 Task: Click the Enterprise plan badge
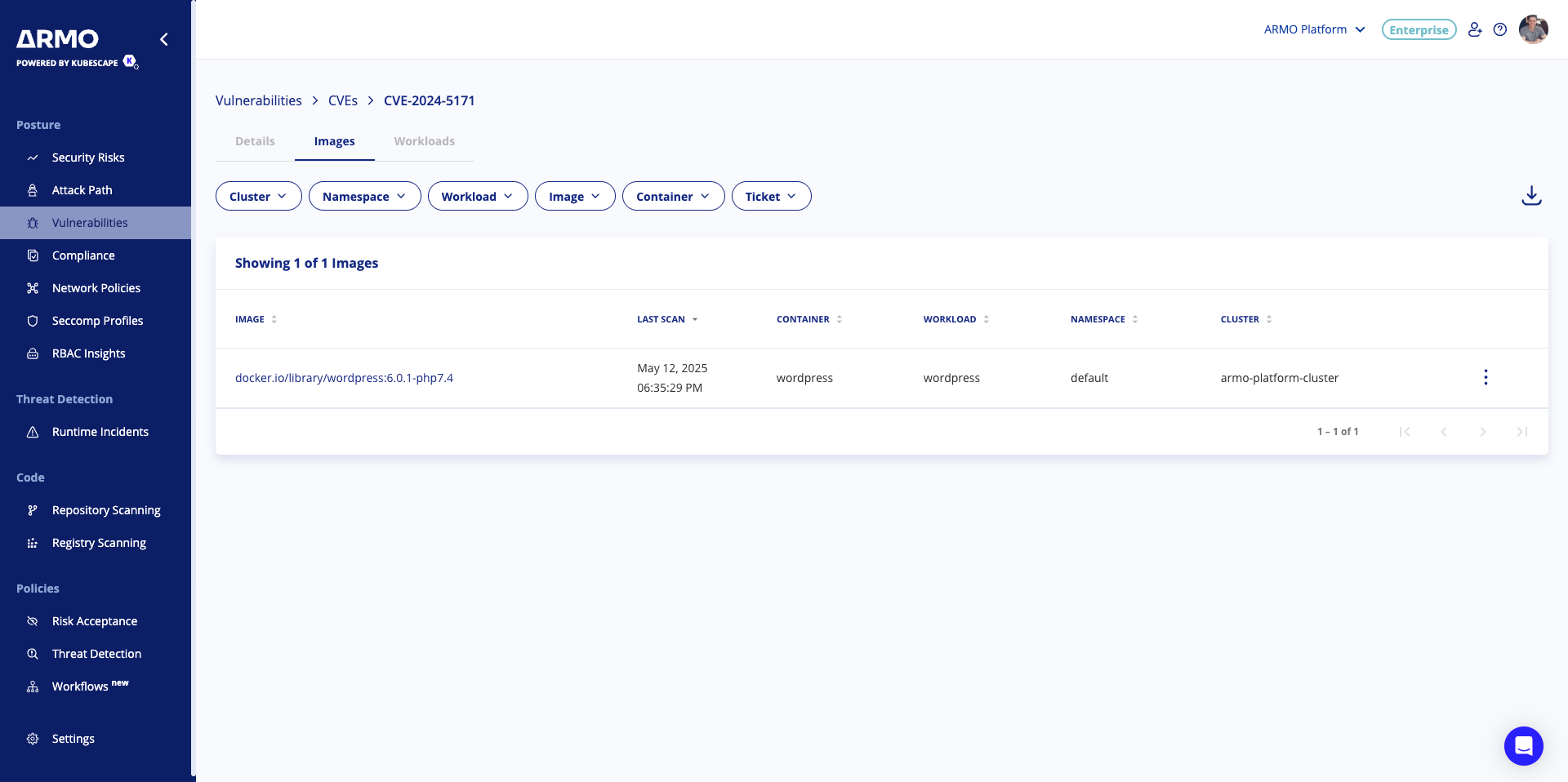[1419, 29]
